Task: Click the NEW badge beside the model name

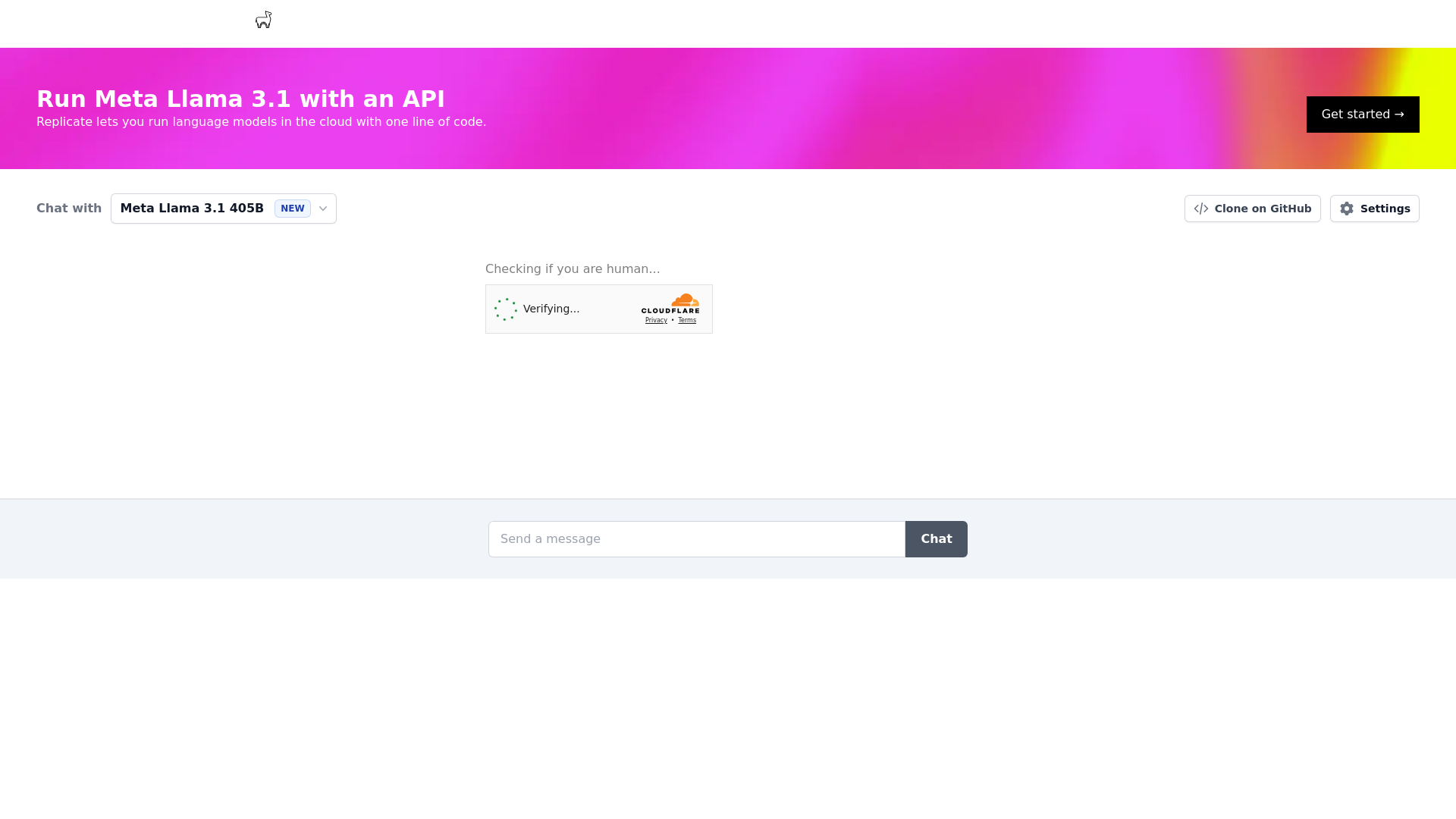Action: click(x=293, y=209)
